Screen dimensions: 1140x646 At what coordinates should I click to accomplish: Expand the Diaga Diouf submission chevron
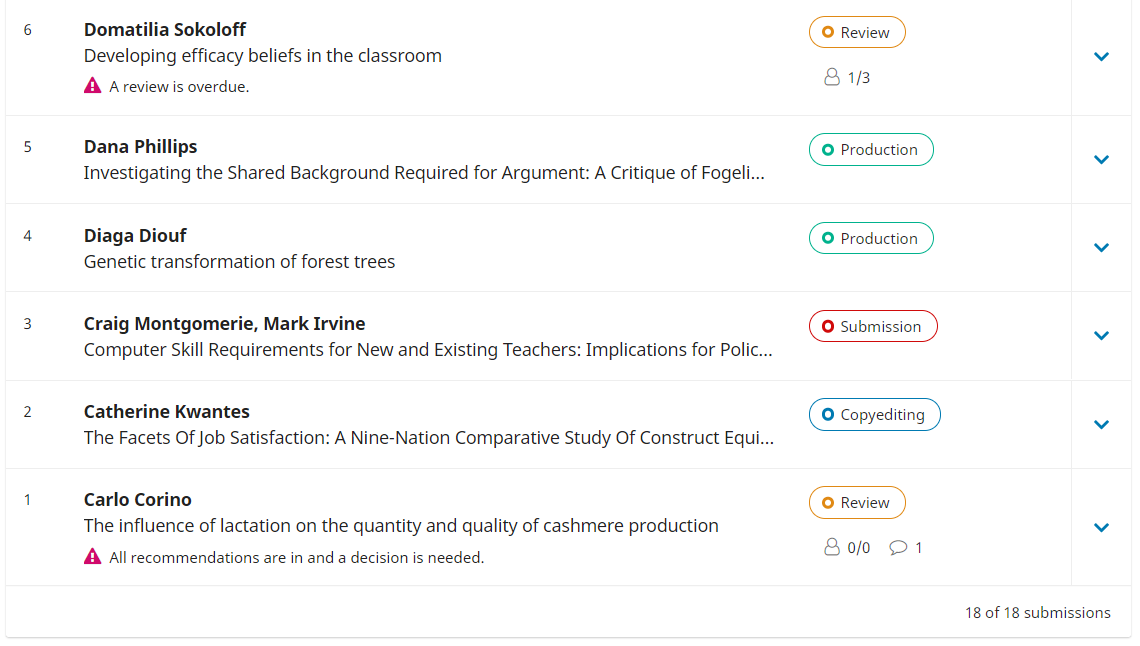pos(1101,247)
